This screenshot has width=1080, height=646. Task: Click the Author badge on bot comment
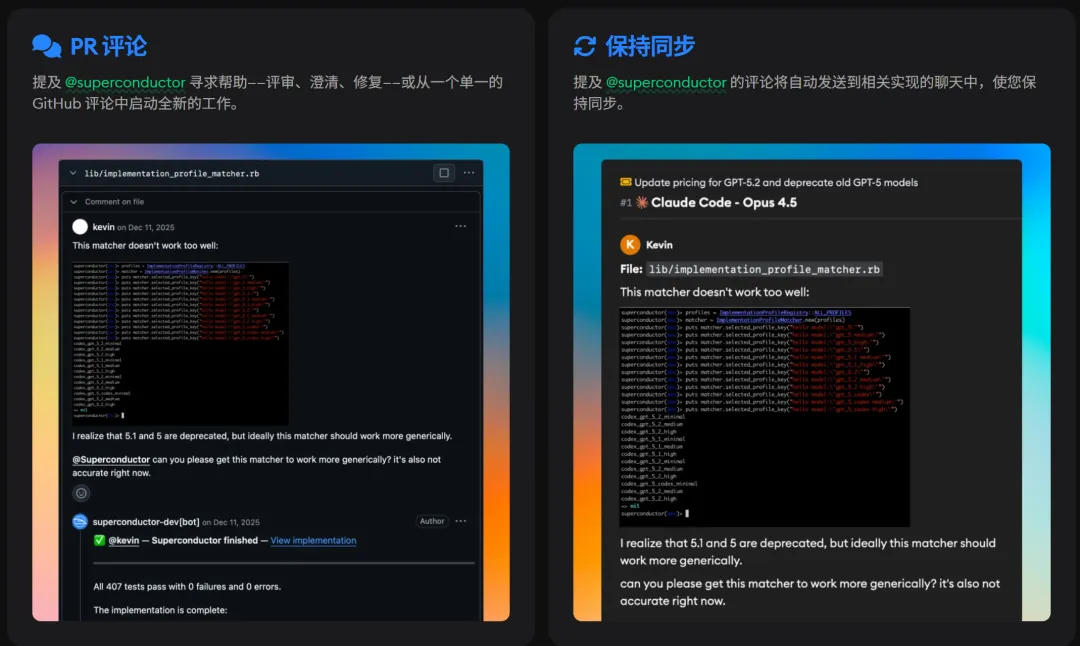tap(432, 521)
